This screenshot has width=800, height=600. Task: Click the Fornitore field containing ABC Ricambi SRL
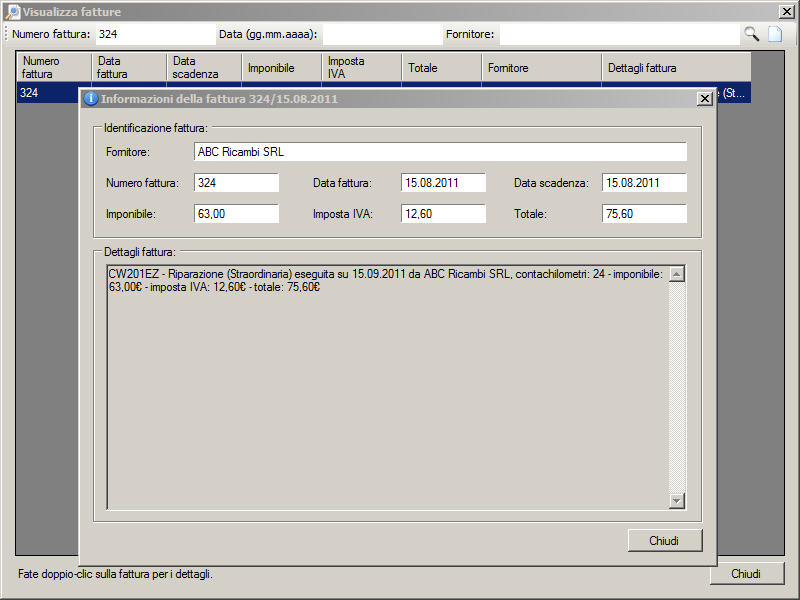point(440,152)
